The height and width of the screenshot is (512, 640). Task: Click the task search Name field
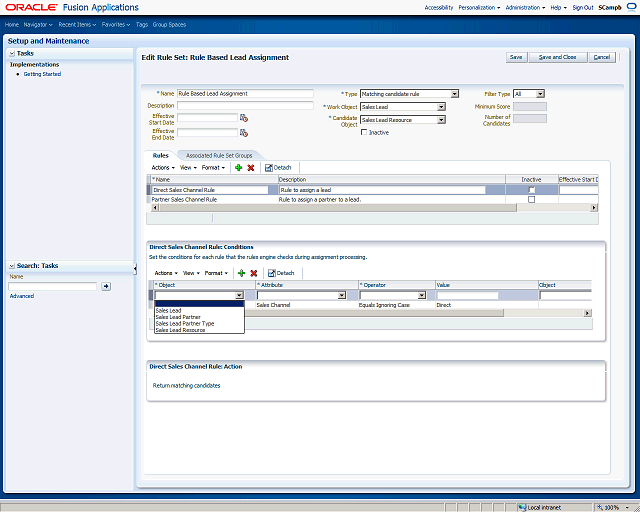point(53,286)
